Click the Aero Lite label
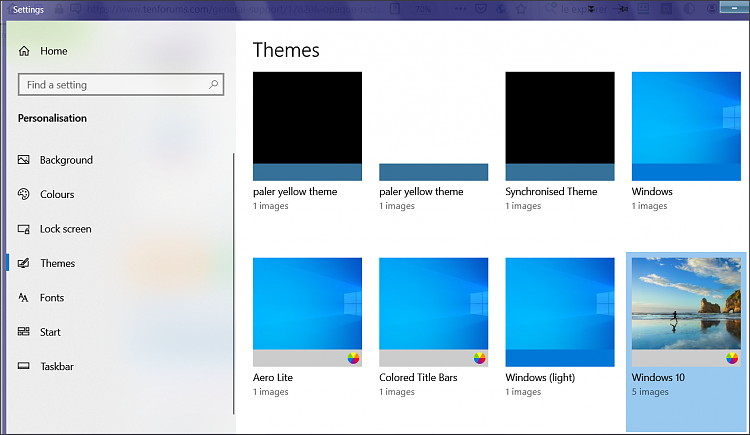750x435 pixels. [x=273, y=378]
